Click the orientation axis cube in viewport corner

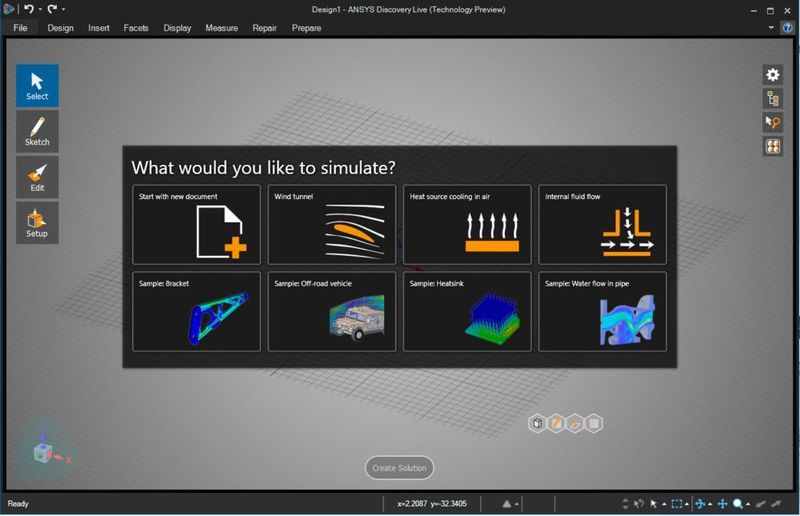click(43, 452)
